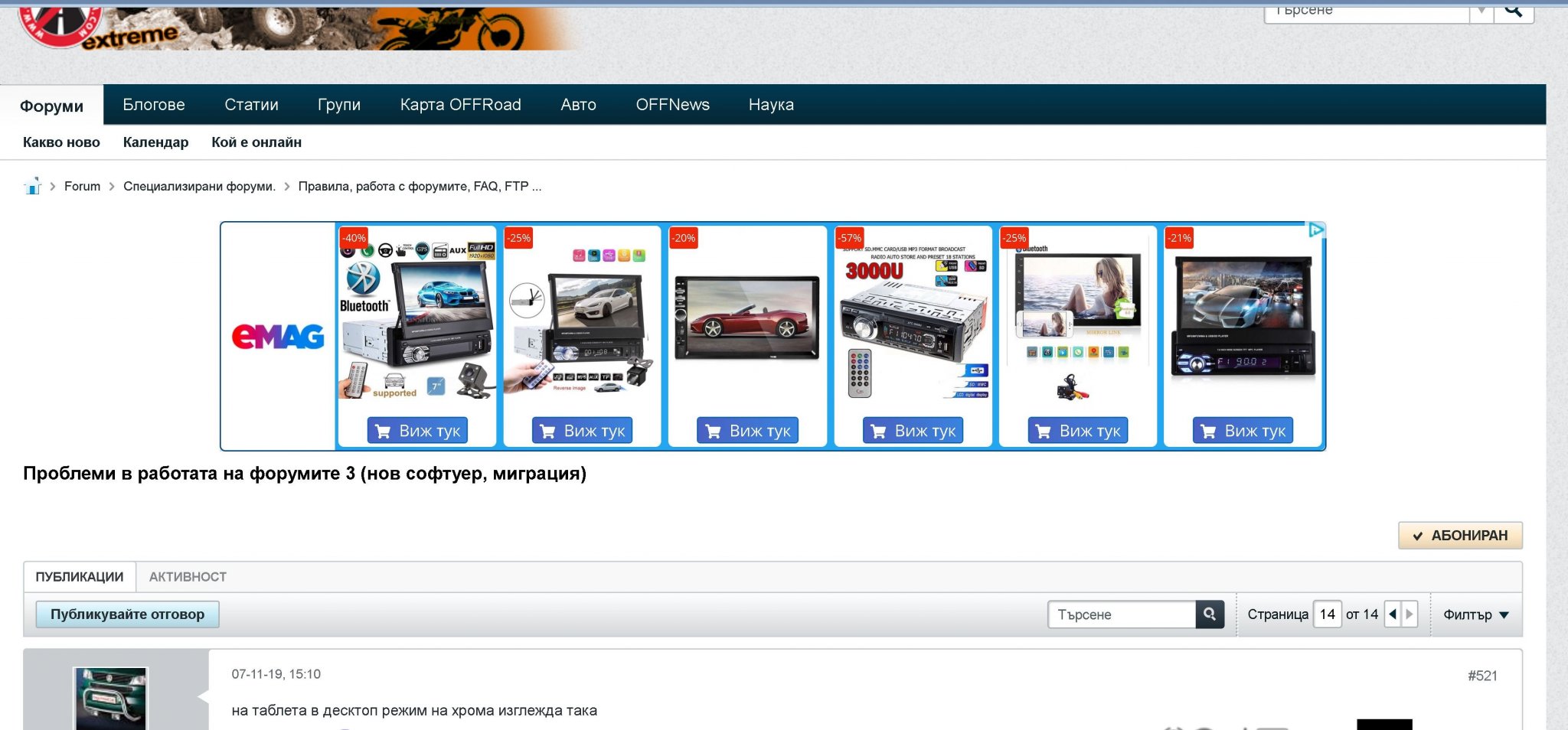Viewport: 1568px width, 730px height.
Task: Click Виж тук under the first -25% product
Action: click(x=583, y=431)
